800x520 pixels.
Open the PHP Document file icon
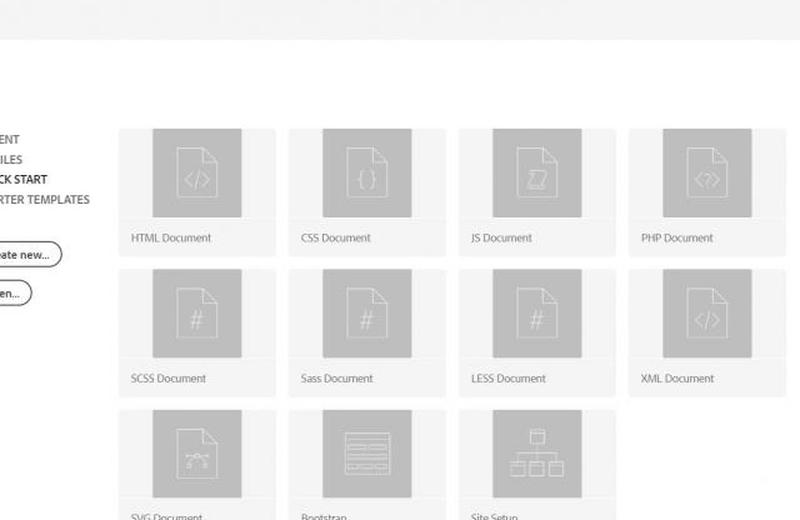pos(707,172)
